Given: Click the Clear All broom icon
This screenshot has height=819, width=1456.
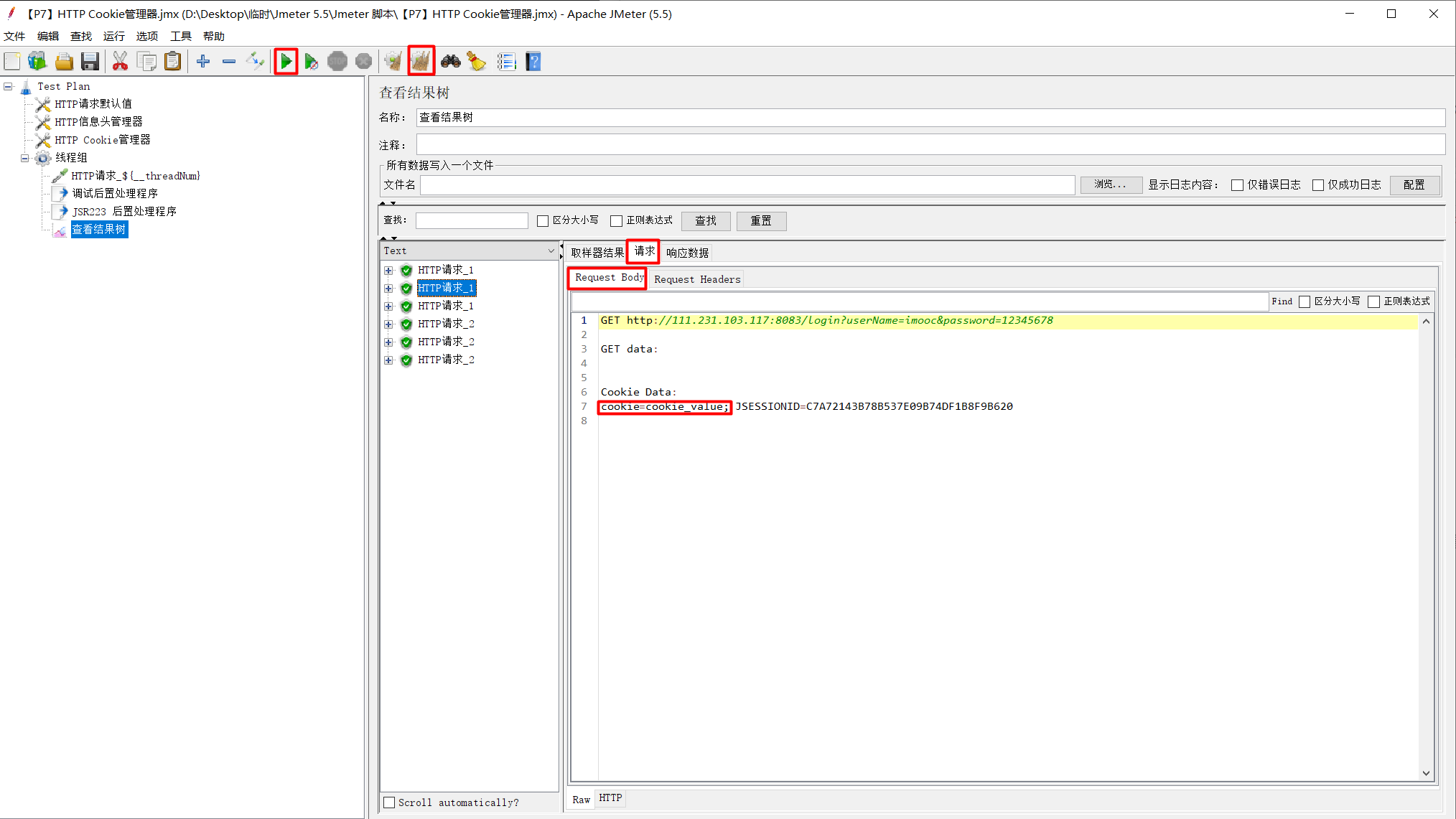Looking at the screenshot, I should (421, 62).
